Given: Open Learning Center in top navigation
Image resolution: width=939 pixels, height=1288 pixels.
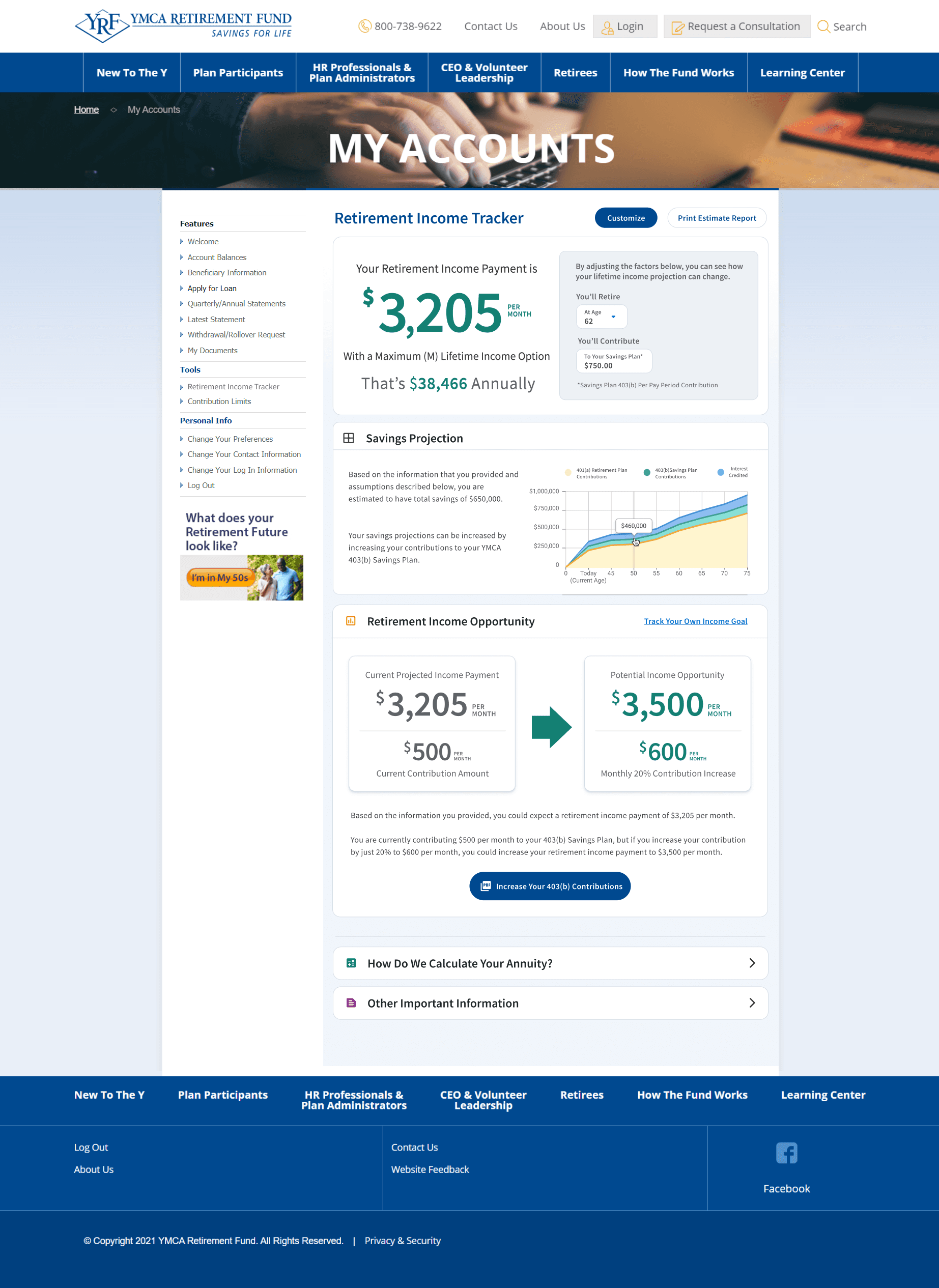Looking at the screenshot, I should (803, 73).
